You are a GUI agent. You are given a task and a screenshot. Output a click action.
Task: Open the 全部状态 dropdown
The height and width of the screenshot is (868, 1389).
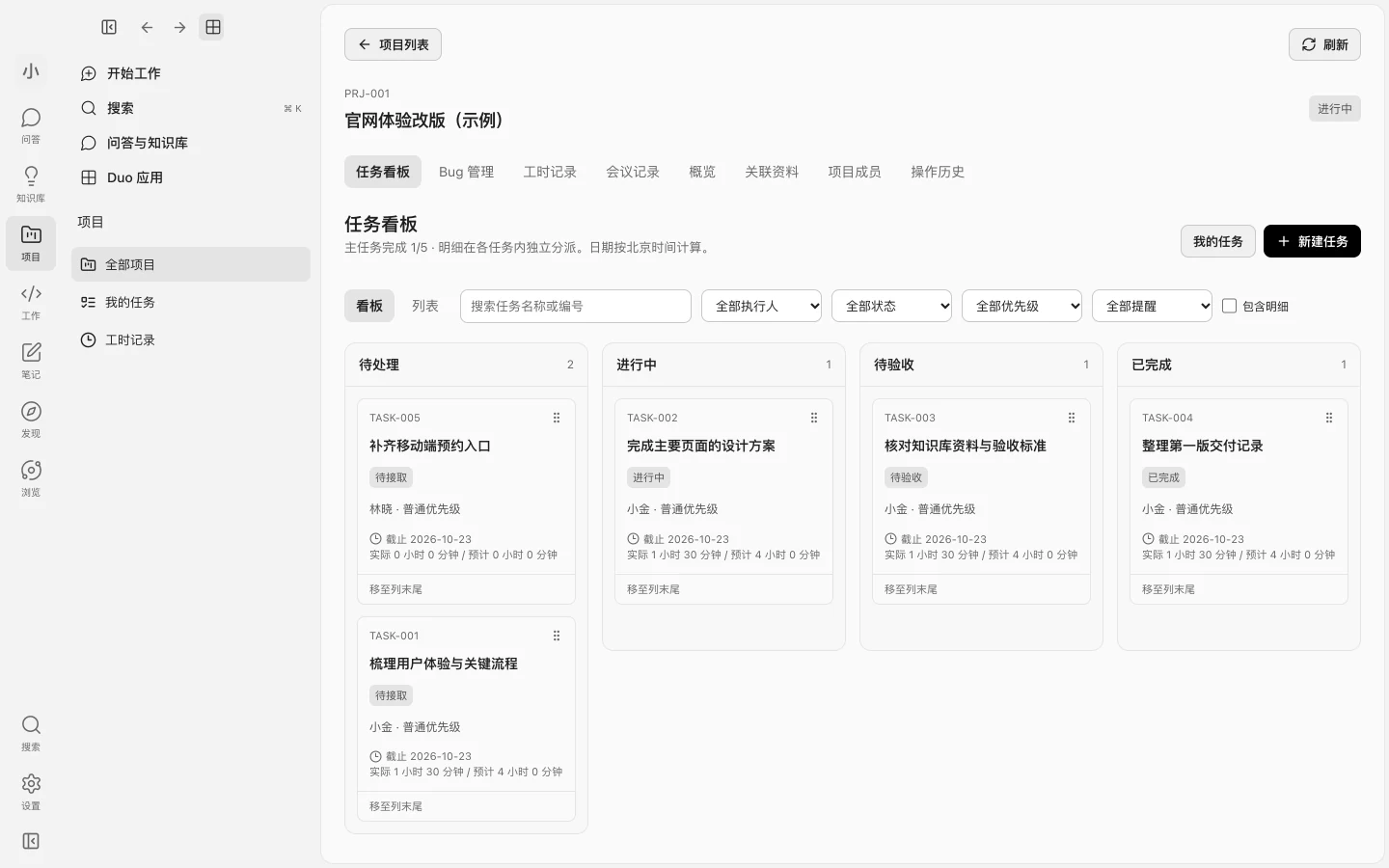pos(891,306)
